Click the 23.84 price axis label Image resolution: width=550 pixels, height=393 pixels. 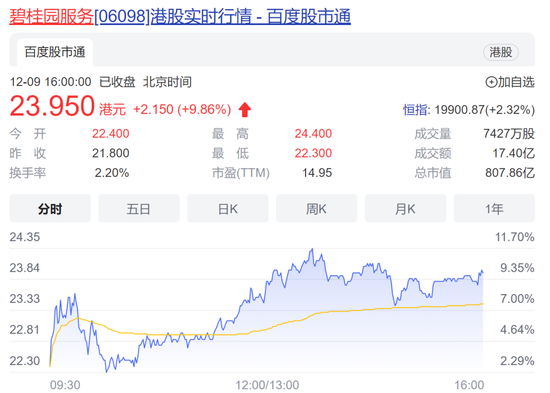point(25,268)
